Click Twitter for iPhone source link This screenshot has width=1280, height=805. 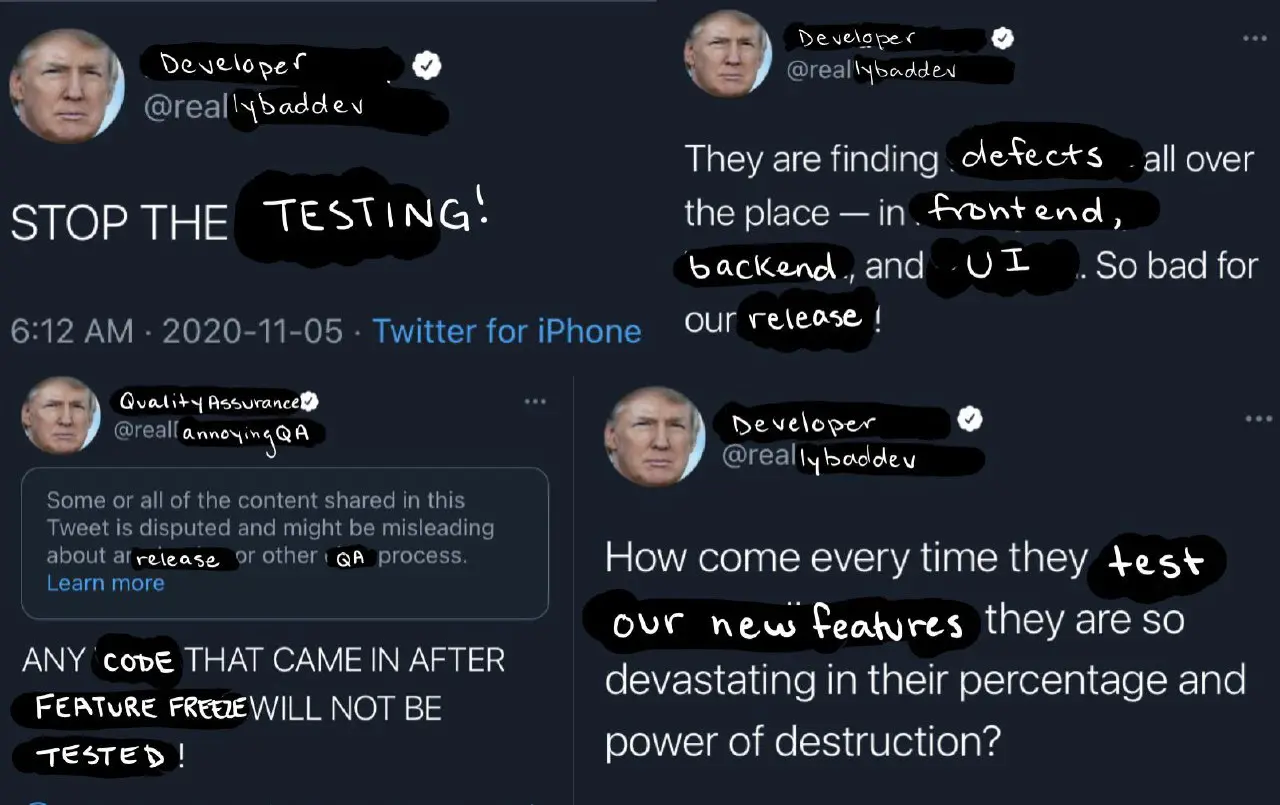pyautogui.click(x=507, y=331)
